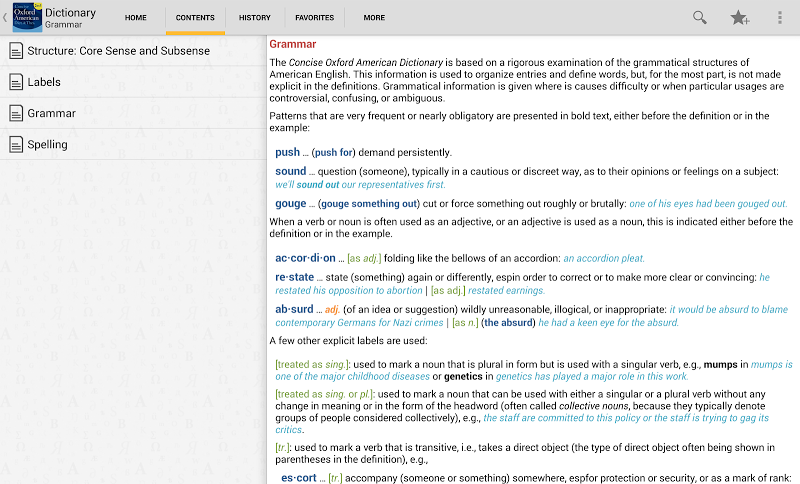Open Structure: Core Sense and Subsense section

point(133,50)
